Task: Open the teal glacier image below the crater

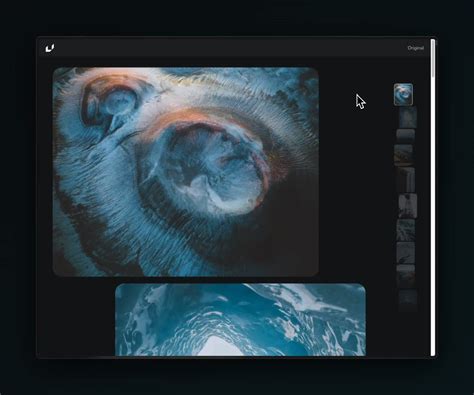Action: click(x=240, y=320)
